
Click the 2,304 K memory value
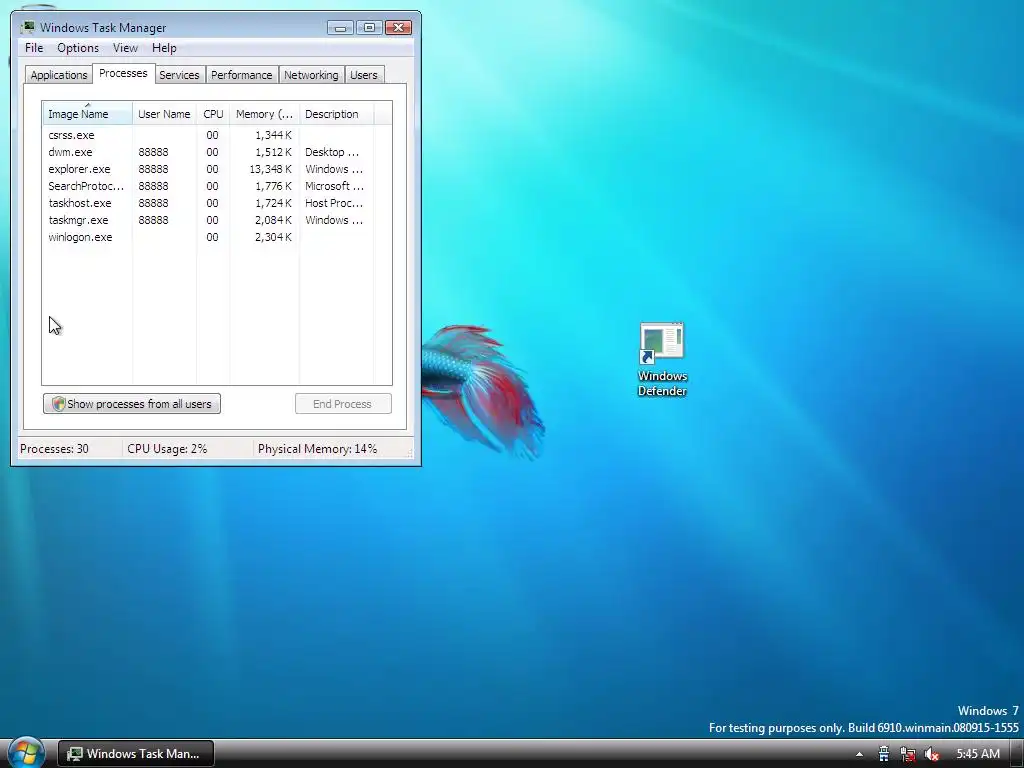[x=273, y=237]
